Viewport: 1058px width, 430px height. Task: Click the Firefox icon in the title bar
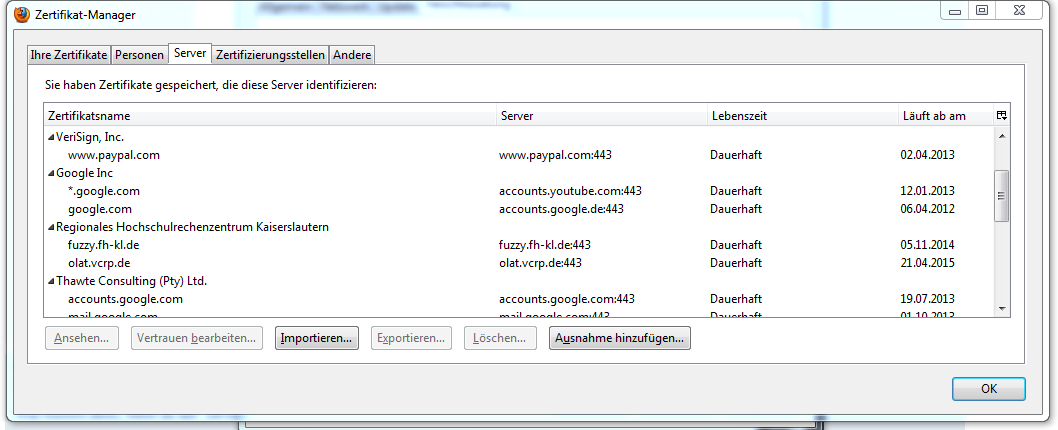click(x=21, y=14)
